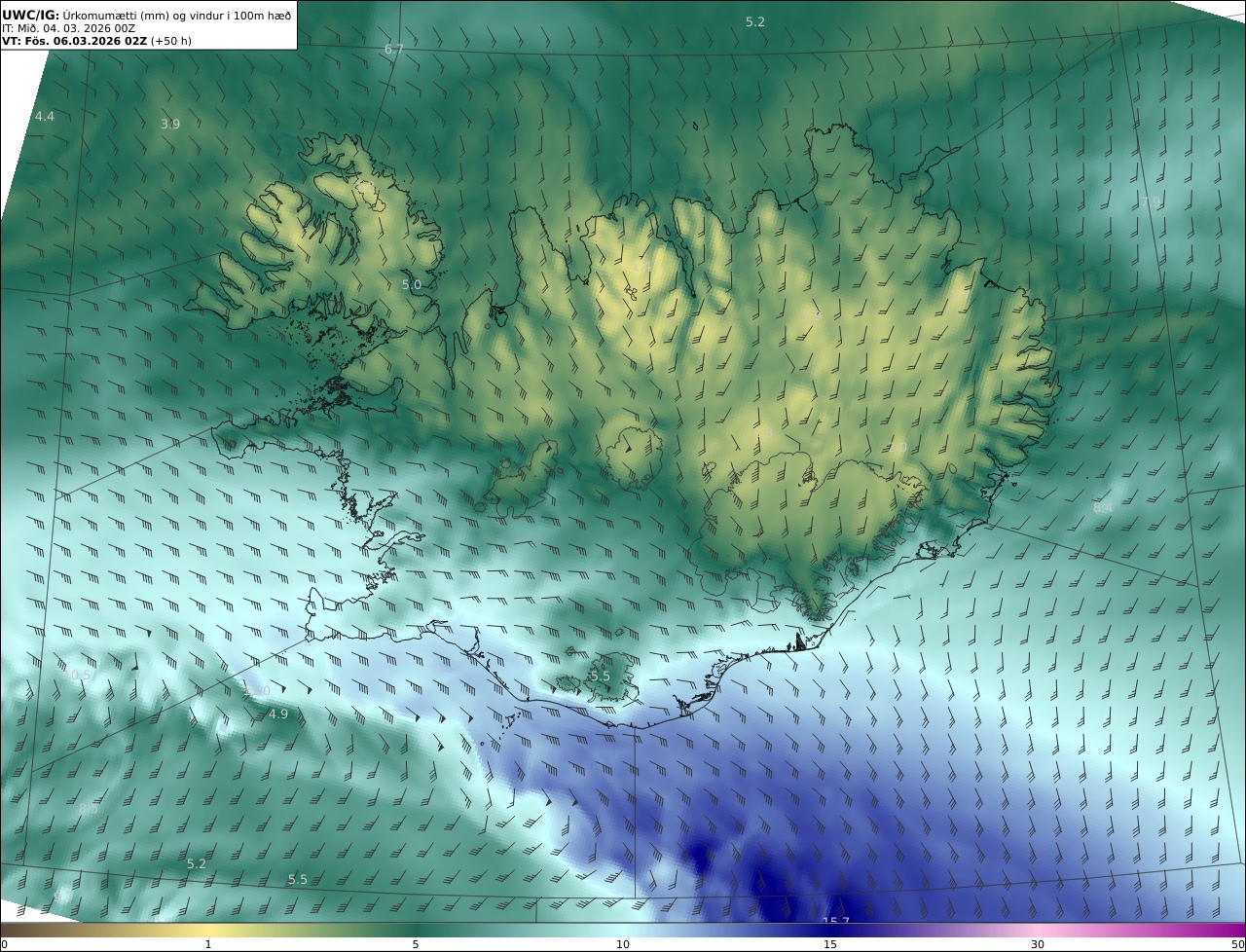Click the 5.0 value in the Westfjords area
This screenshot has width=1246, height=952.
[412, 285]
